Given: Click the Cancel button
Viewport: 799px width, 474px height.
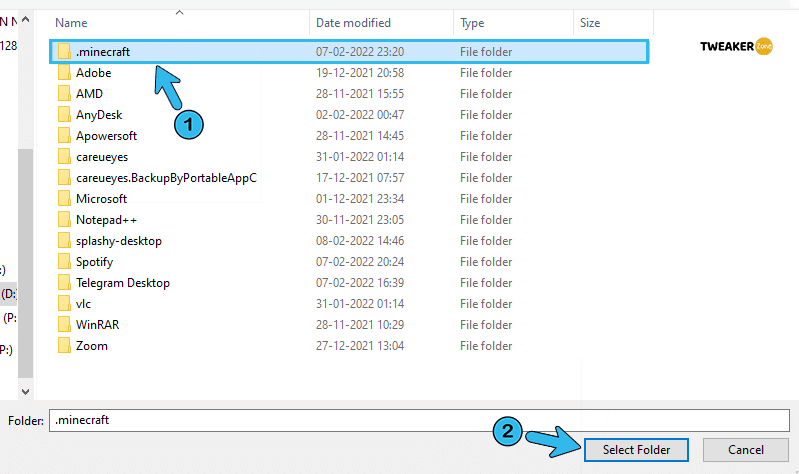Looking at the screenshot, I should (x=745, y=450).
